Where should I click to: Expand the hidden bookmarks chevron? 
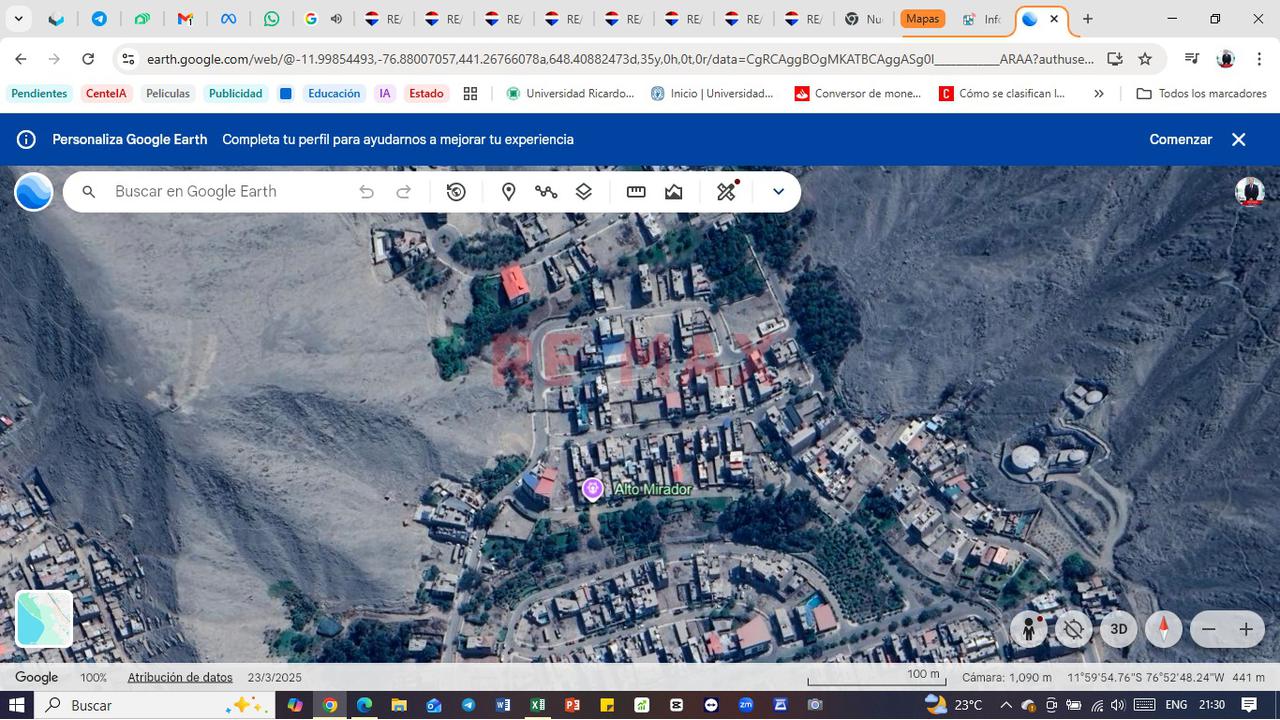pos(1099,93)
